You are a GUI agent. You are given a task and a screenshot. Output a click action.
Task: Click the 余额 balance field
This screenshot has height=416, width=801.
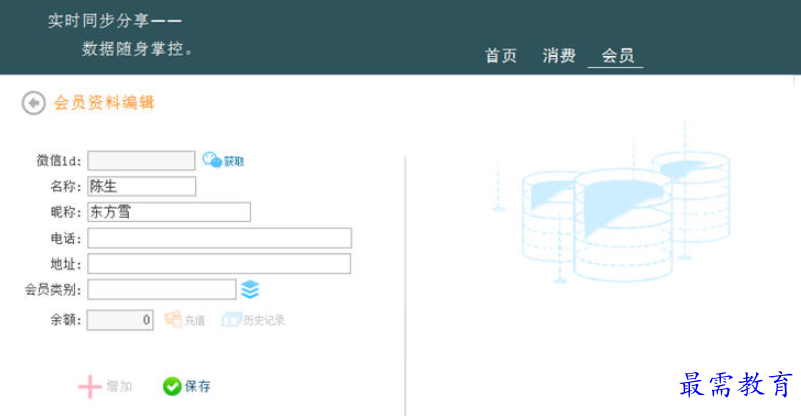(120, 320)
